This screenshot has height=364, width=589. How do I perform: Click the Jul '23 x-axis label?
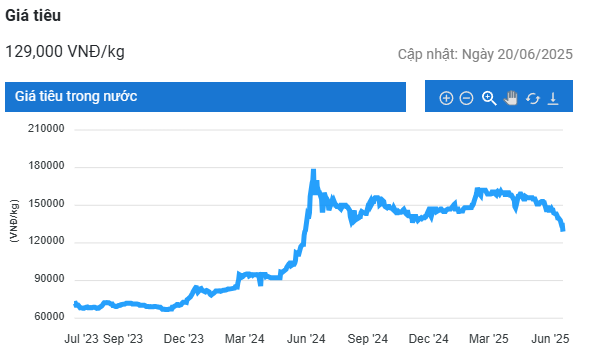pyautogui.click(x=81, y=339)
